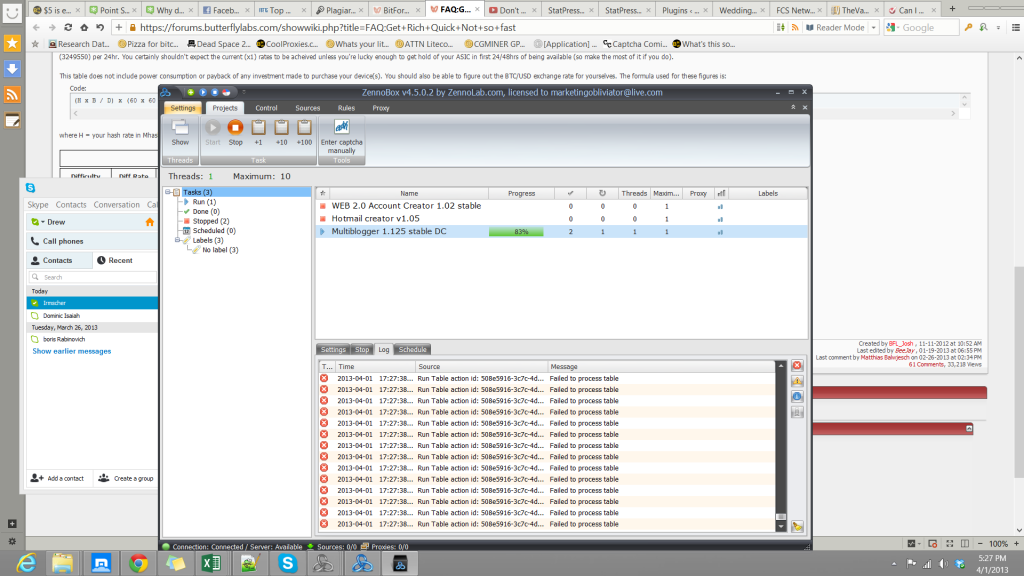
Task: Click Add a contact in Skype
Action: pyautogui.click(x=57, y=478)
